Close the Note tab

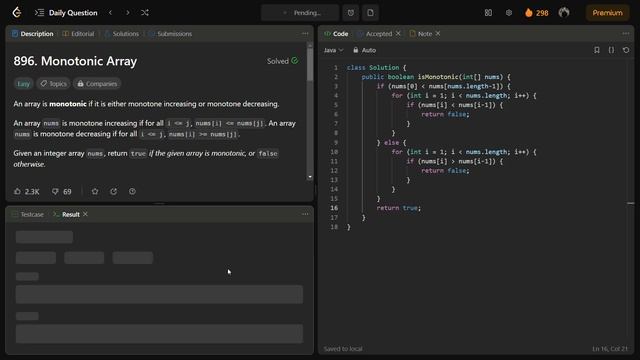438,33
